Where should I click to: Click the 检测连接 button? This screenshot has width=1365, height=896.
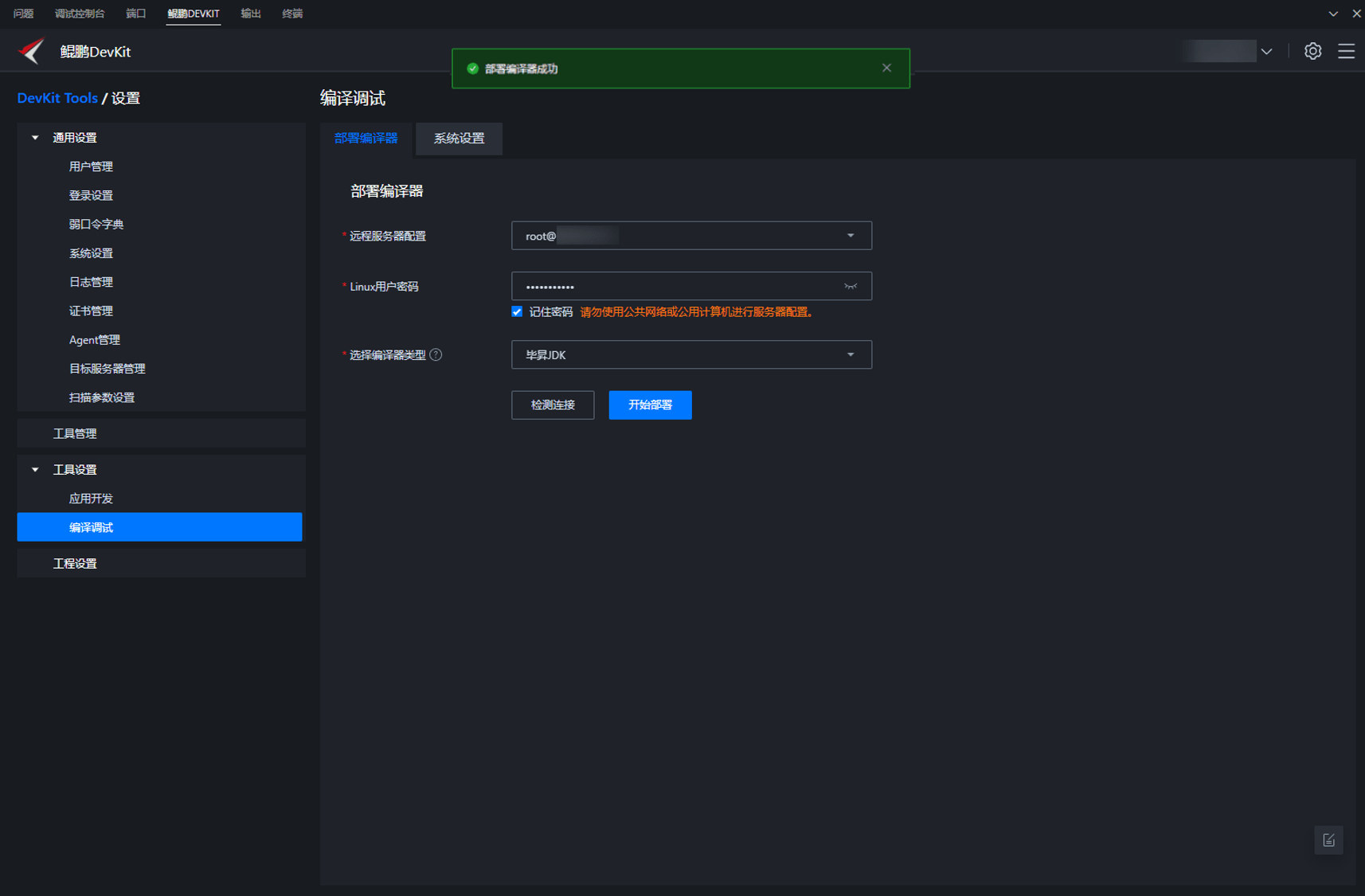click(x=553, y=405)
